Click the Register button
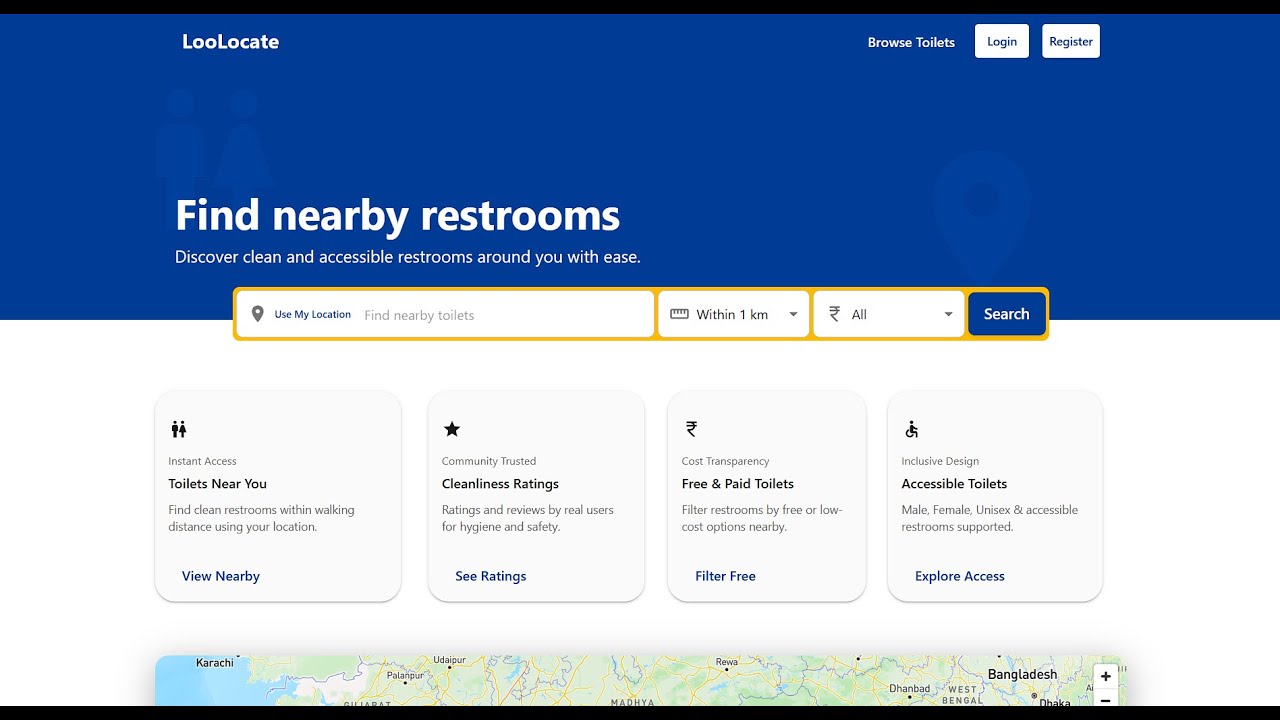 [x=1071, y=41]
